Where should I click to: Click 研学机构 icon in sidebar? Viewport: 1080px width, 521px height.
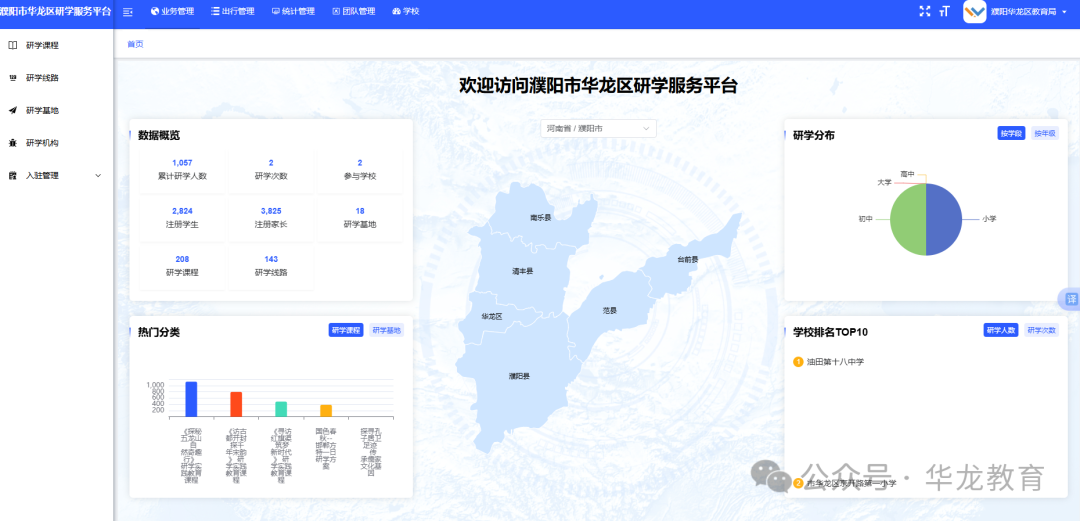[x=12, y=143]
